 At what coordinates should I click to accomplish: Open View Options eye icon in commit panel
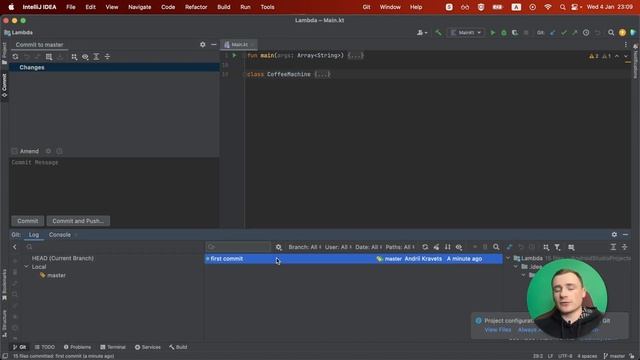click(x=85, y=57)
